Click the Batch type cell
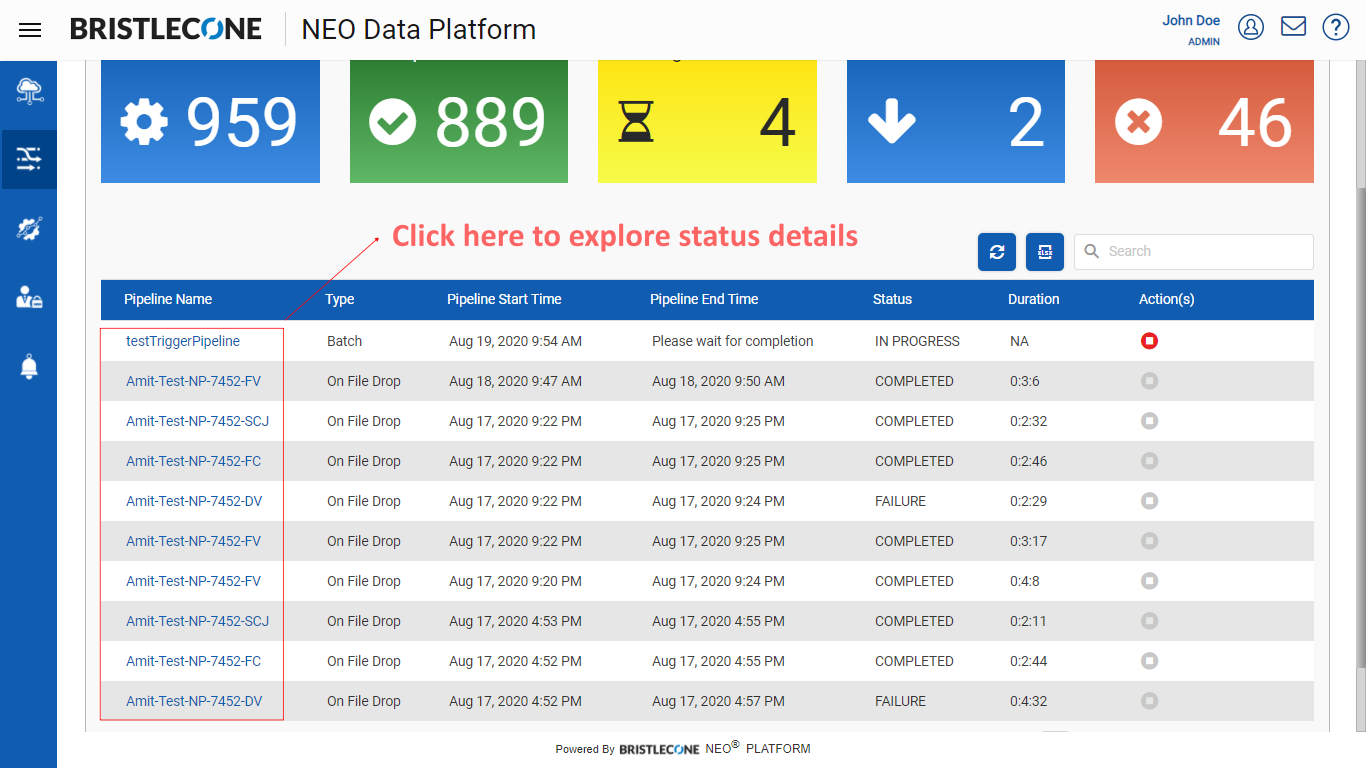 (x=344, y=341)
